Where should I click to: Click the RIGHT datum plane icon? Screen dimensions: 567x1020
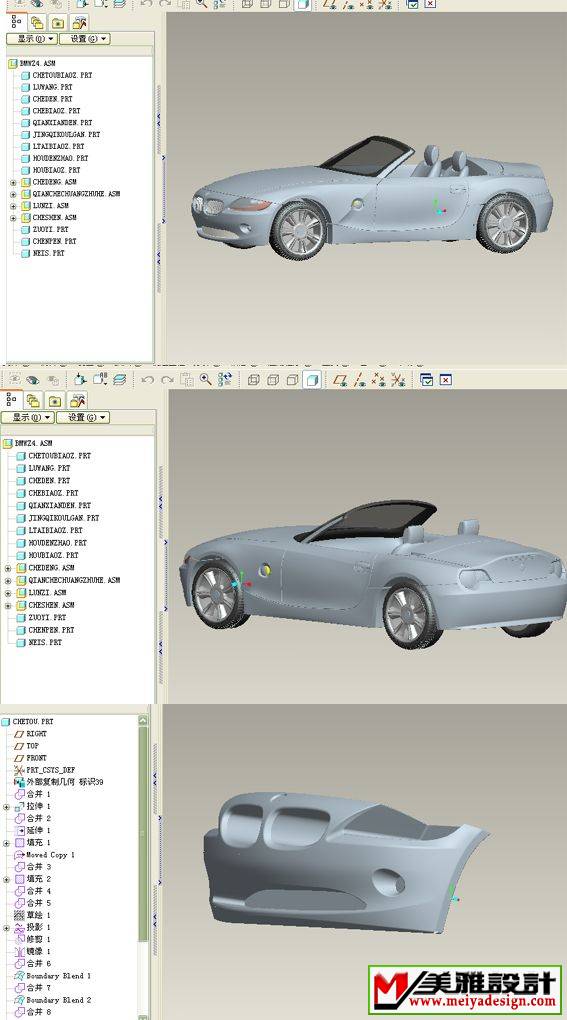[x=19, y=734]
